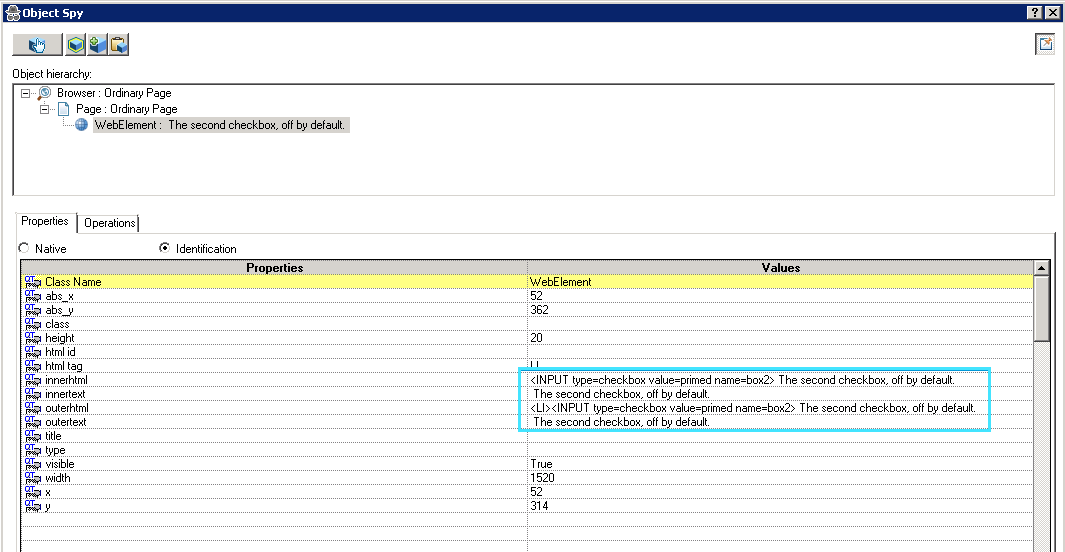This screenshot has width=1065, height=552.
Task: Collapse the Page : Ordinary Page node
Action: point(44,109)
